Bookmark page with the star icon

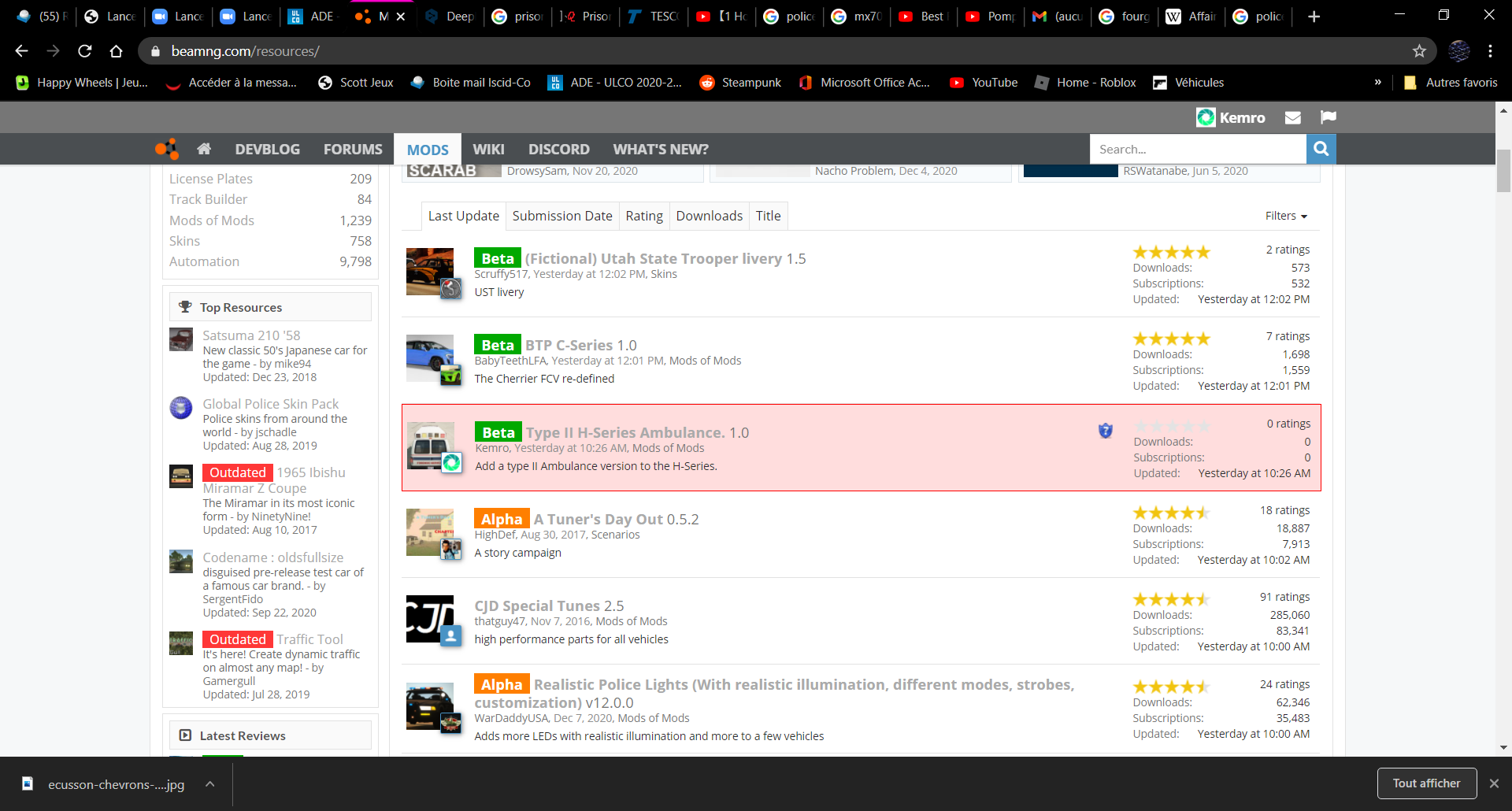point(1419,51)
